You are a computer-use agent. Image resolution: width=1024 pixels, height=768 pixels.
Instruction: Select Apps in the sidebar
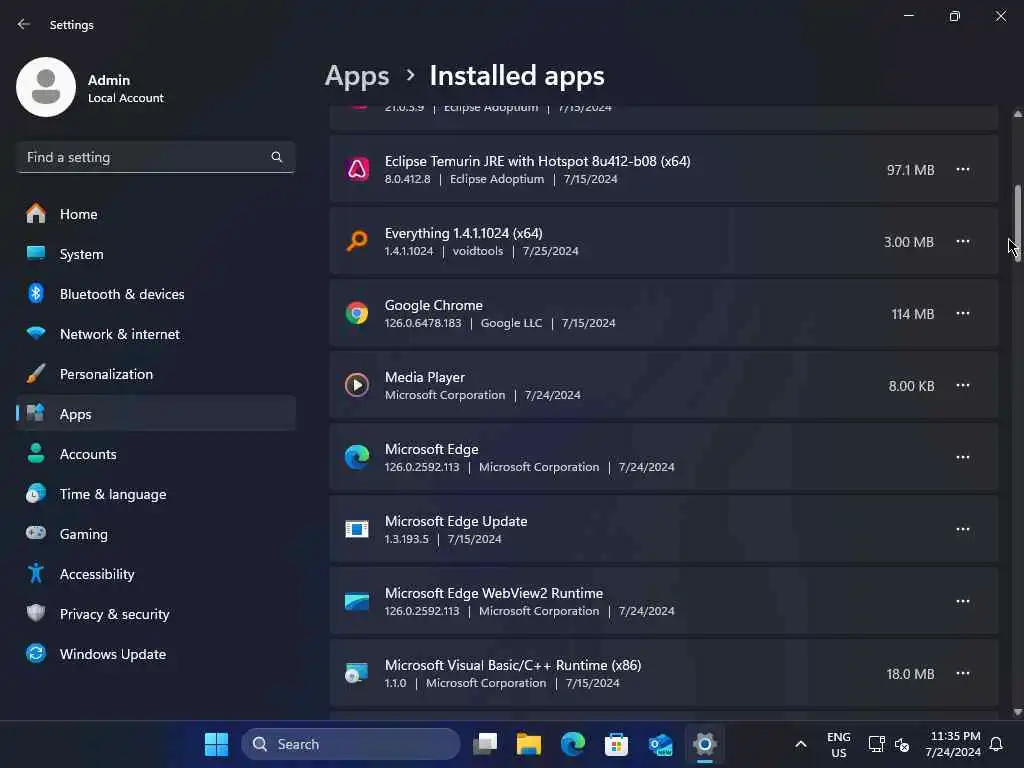(x=156, y=414)
